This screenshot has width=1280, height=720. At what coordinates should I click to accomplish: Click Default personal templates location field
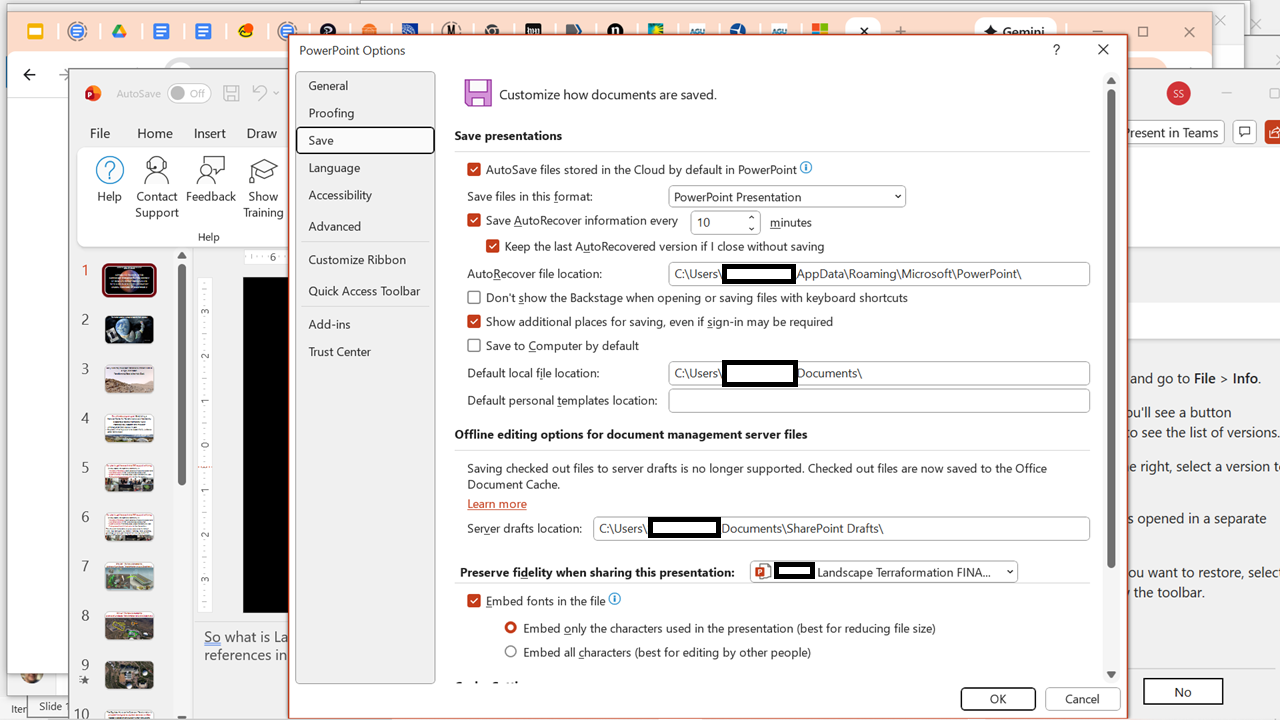879,401
